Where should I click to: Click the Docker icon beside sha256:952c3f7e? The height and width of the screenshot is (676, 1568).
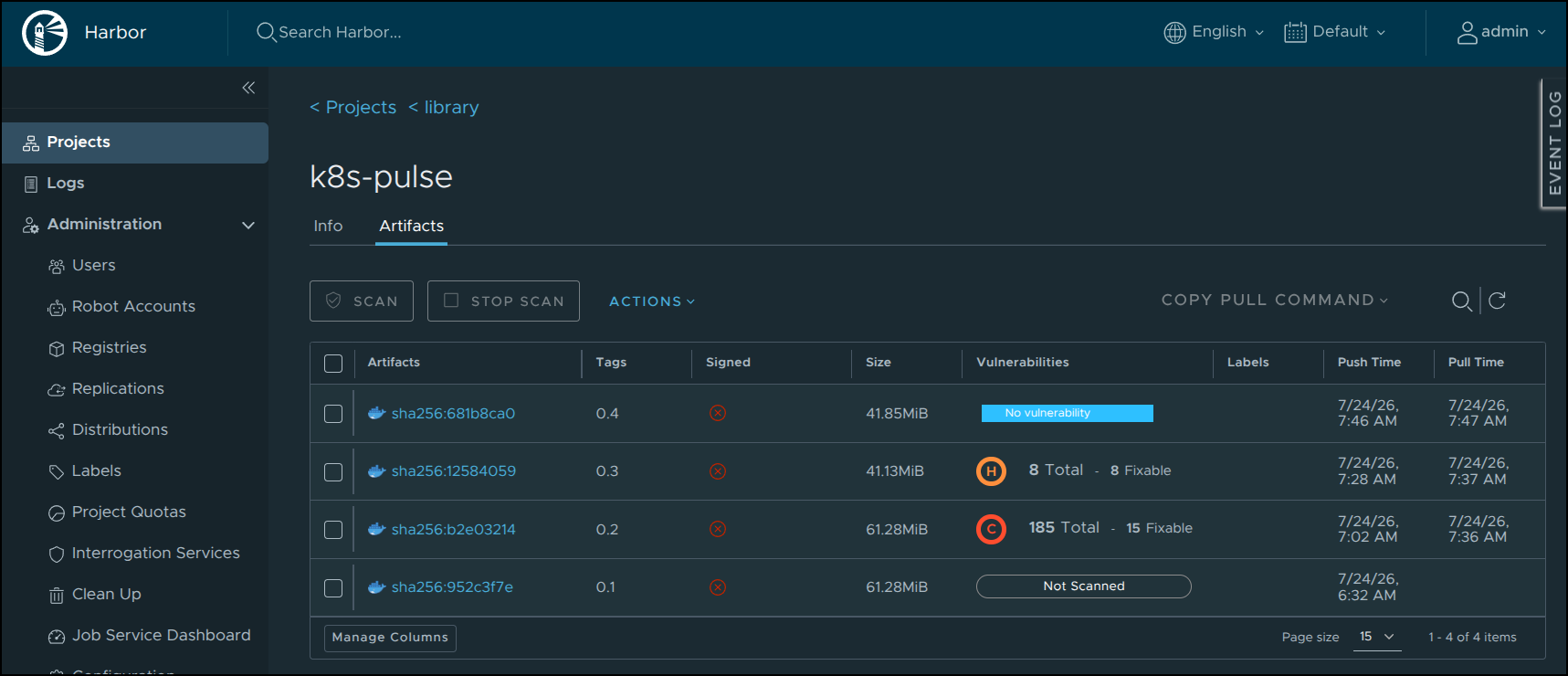376,587
